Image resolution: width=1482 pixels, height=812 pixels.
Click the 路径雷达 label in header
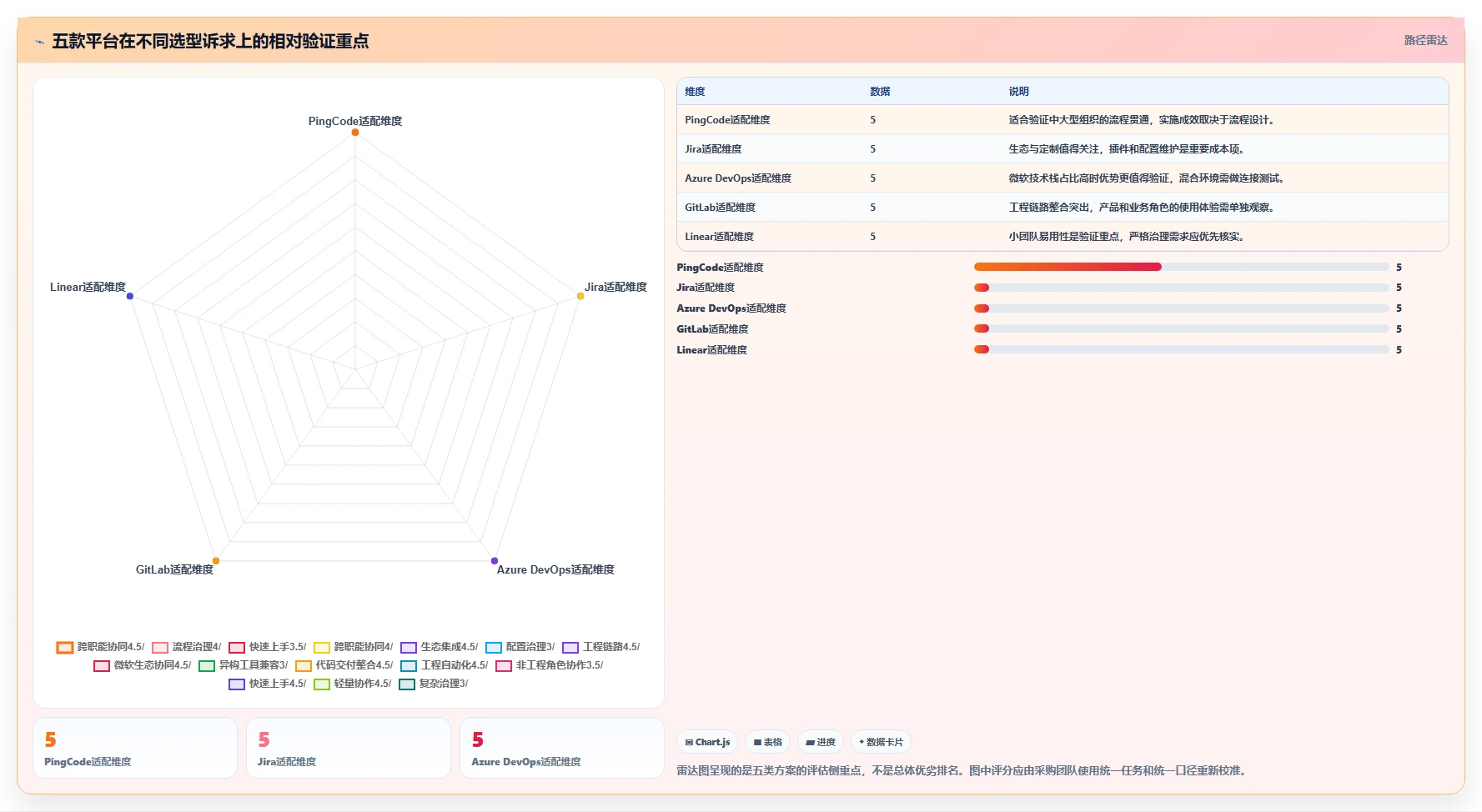click(x=1425, y=40)
